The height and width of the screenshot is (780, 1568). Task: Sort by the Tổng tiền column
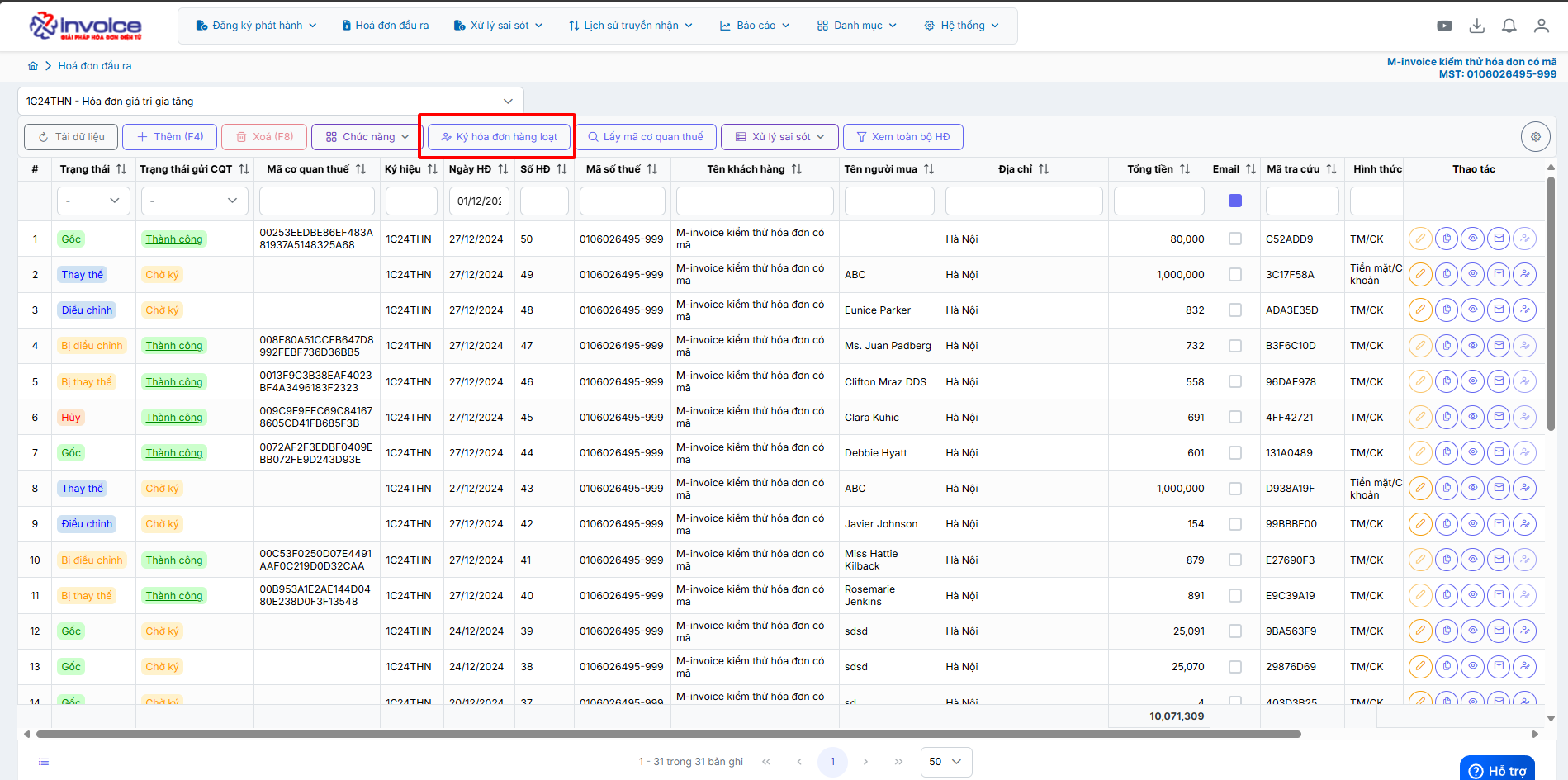1185,169
